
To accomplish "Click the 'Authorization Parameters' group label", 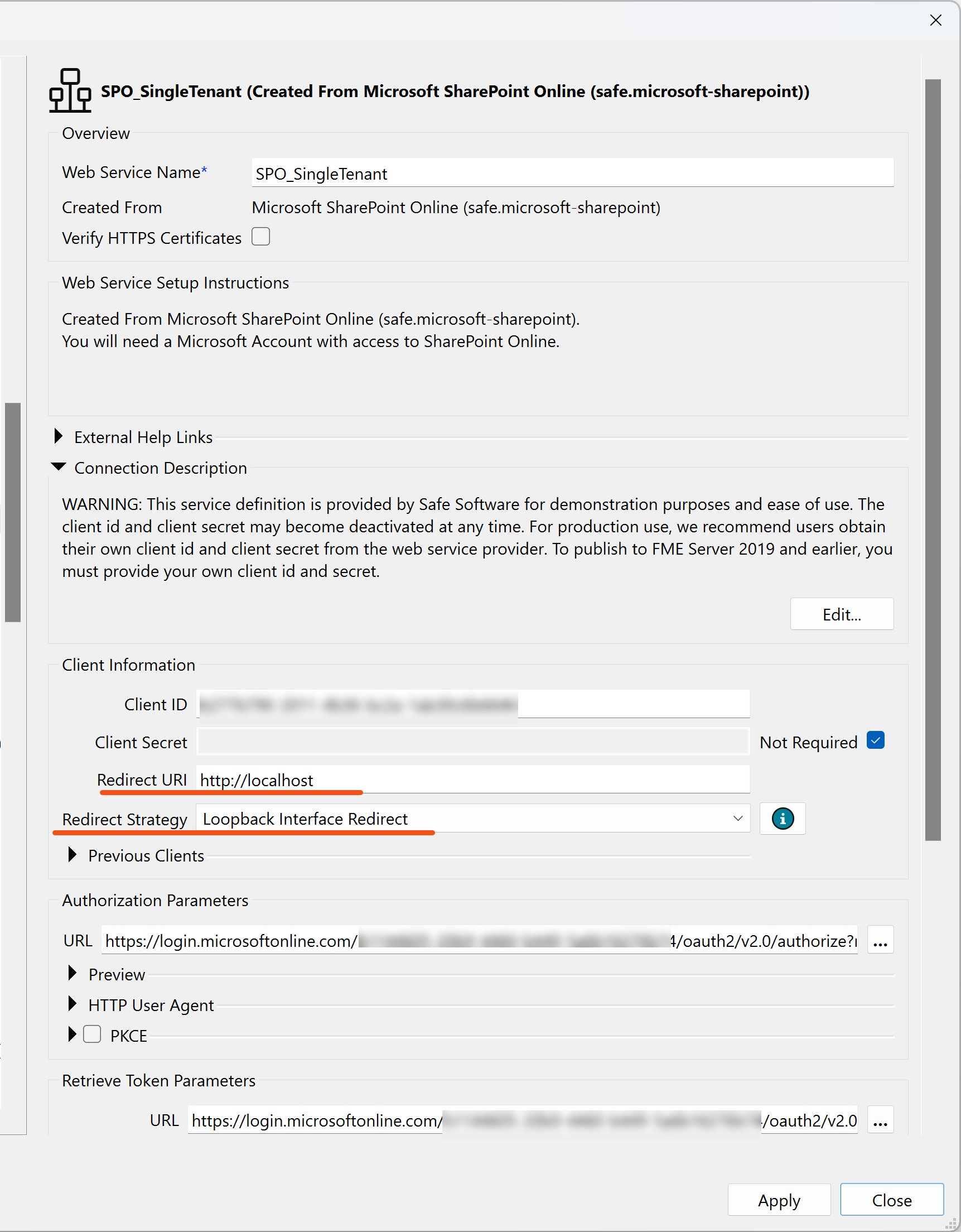I will point(155,901).
